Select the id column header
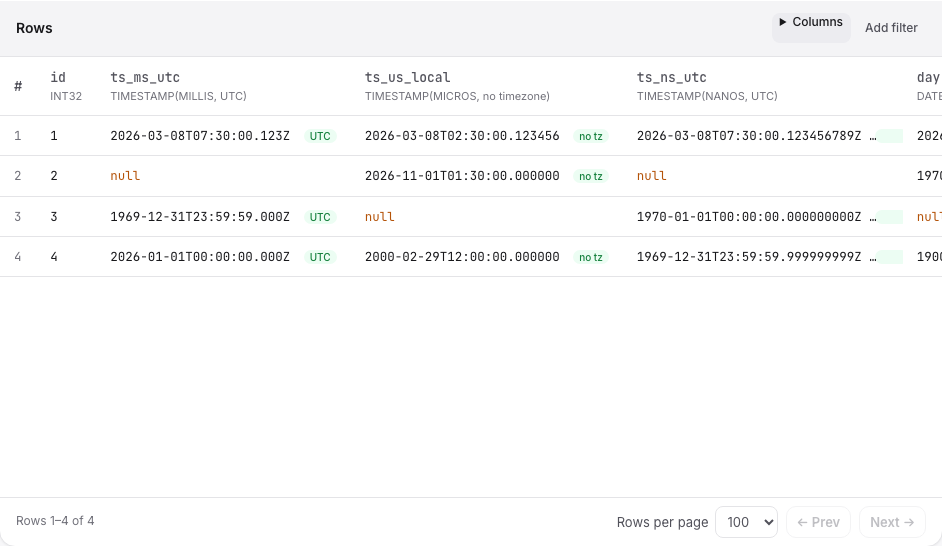Viewport: 942px width, 546px height. 58,77
